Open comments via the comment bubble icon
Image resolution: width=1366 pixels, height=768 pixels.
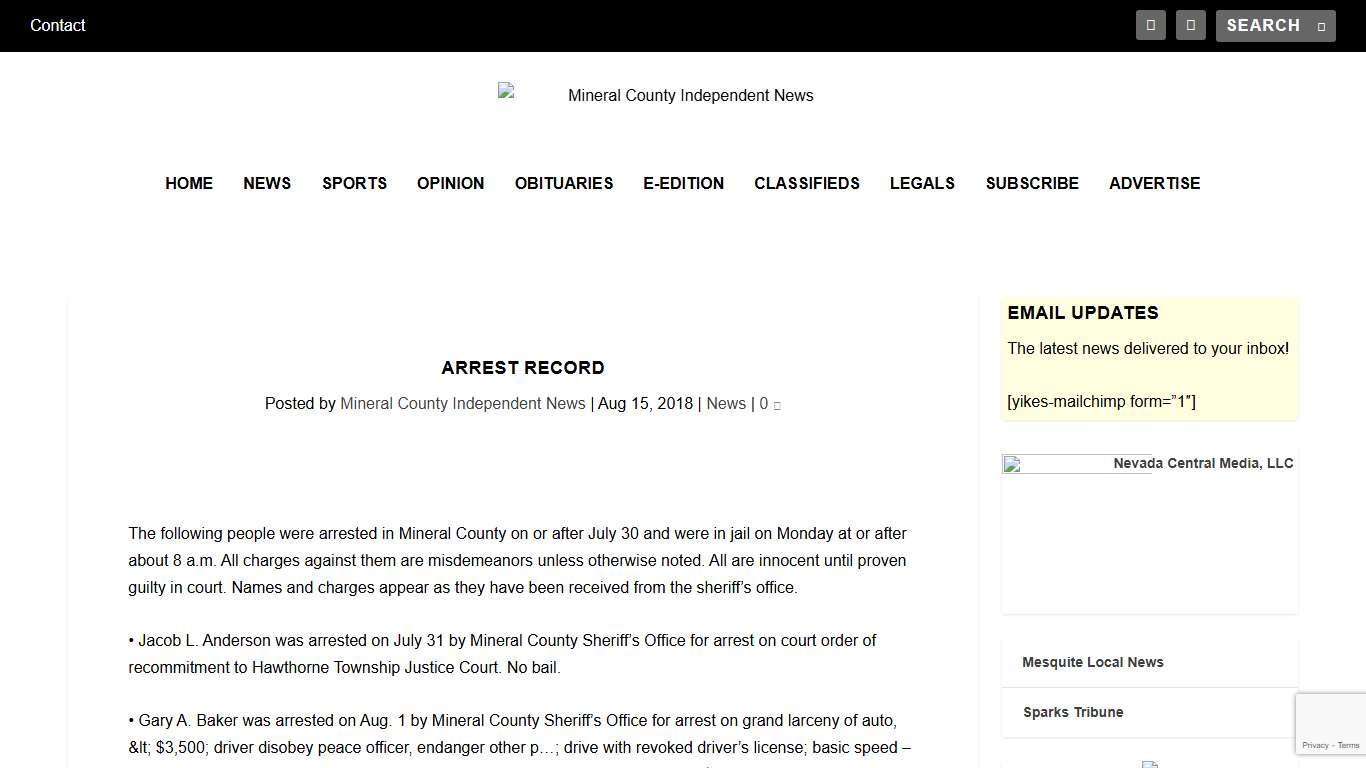tap(777, 405)
